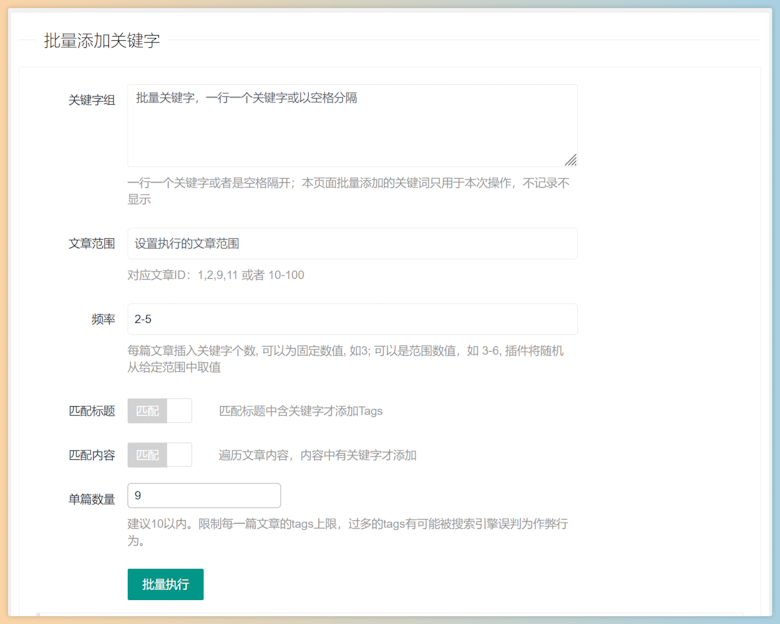Click hint 遍历文章内容,内容中有关键字才添加

(317, 455)
